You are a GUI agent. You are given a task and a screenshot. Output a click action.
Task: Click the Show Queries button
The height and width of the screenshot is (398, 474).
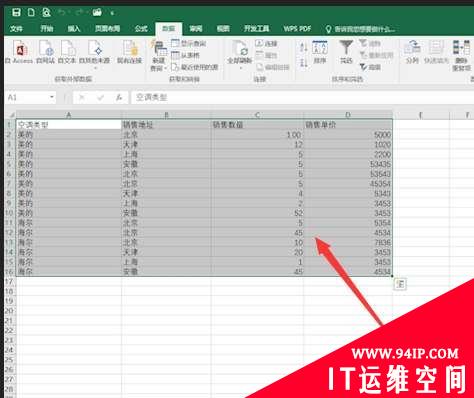(189, 43)
